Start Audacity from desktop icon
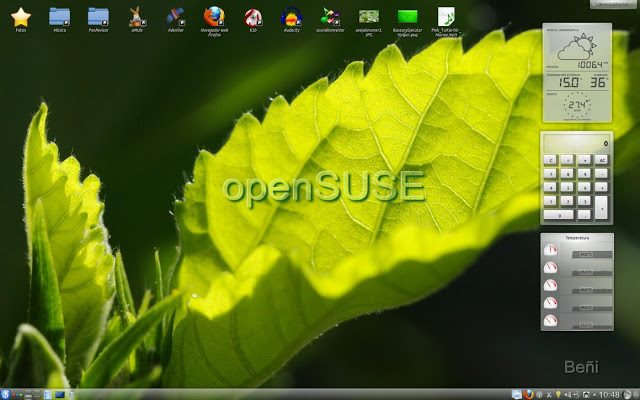Image resolution: width=640 pixels, height=400 pixels. [x=291, y=16]
